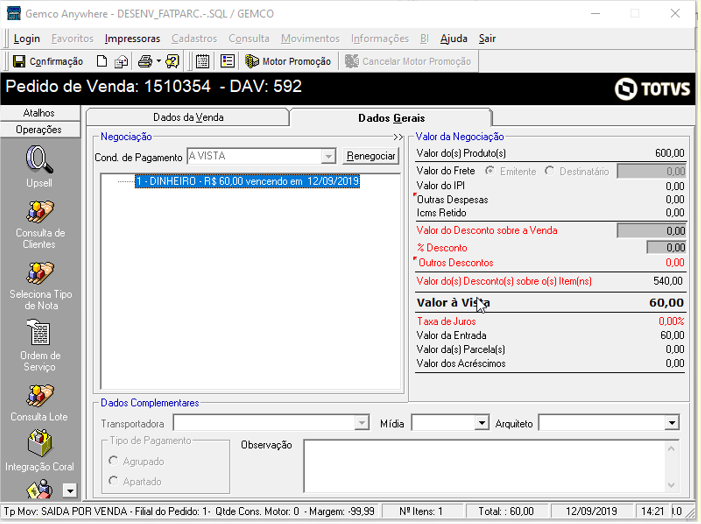Screen dimensions: 701x524
Task: Click Observação scrollbar up arrow
Action: tap(671, 448)
